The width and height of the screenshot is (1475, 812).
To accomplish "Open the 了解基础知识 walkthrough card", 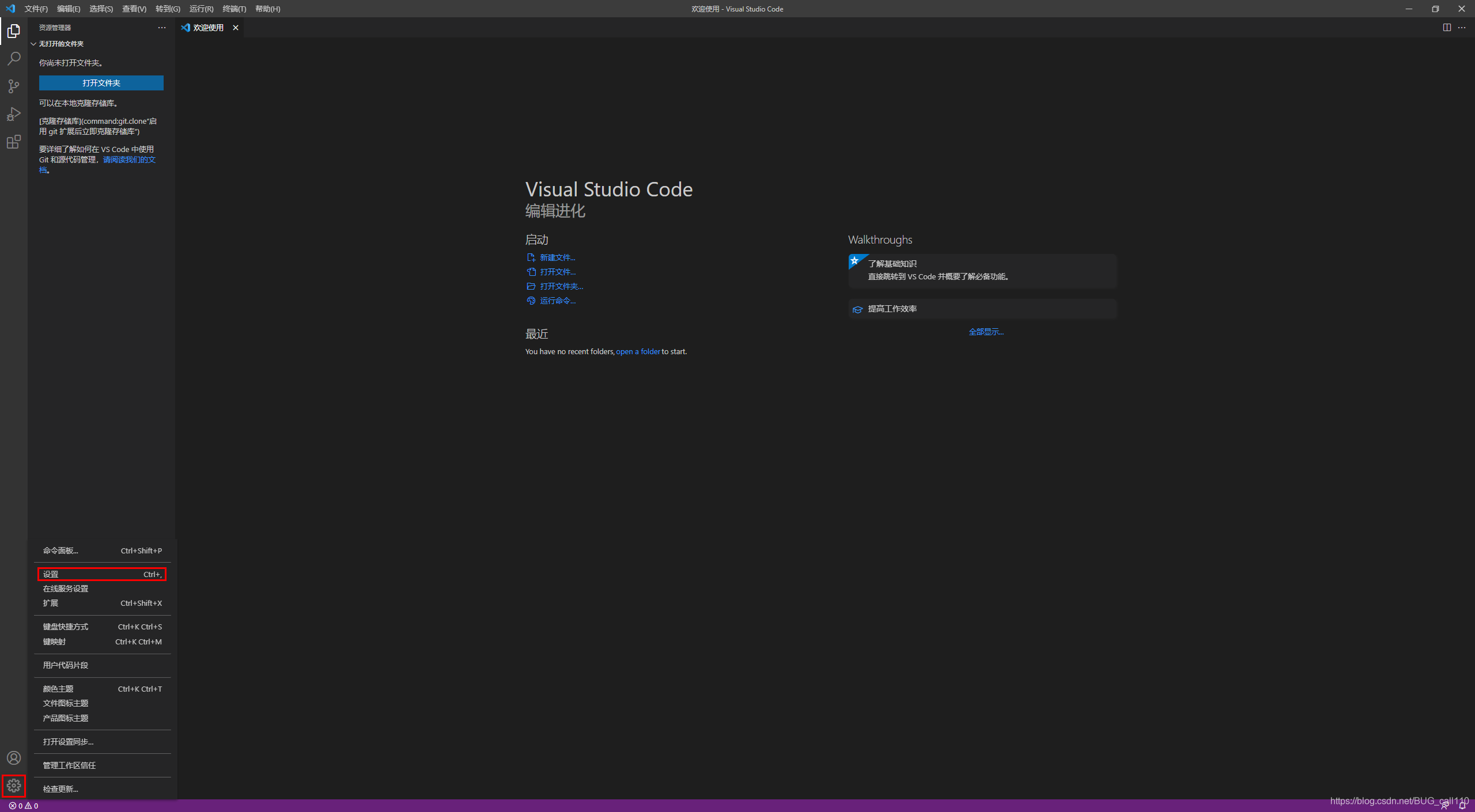I will tap(982, 271).
